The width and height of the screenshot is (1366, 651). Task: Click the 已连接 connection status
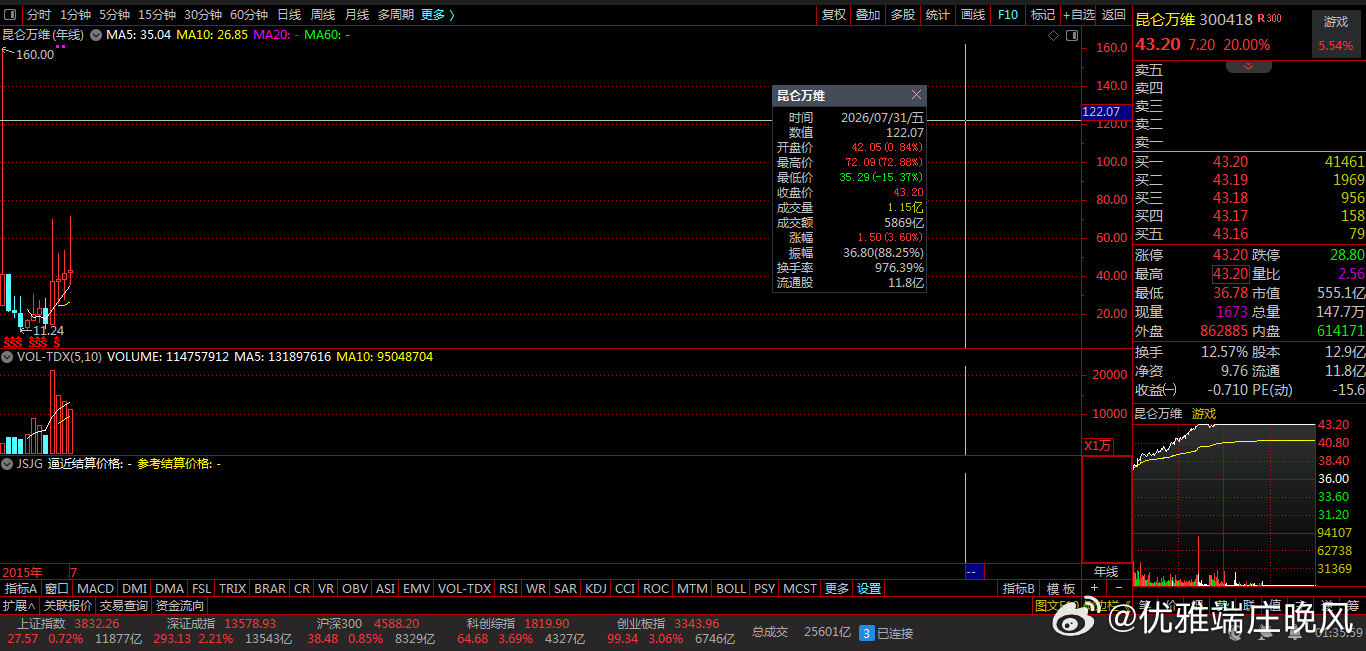click(896, 633)
